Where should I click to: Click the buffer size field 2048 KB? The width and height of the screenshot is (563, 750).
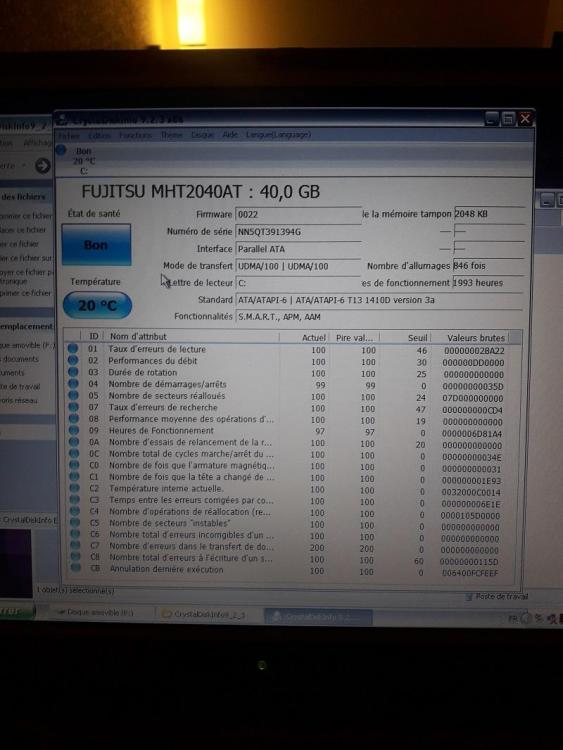point(488,214)
